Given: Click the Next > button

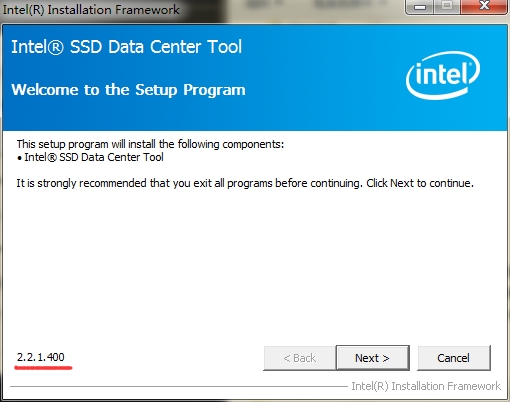Looking at the screenshot, I should tap(373, 358).
